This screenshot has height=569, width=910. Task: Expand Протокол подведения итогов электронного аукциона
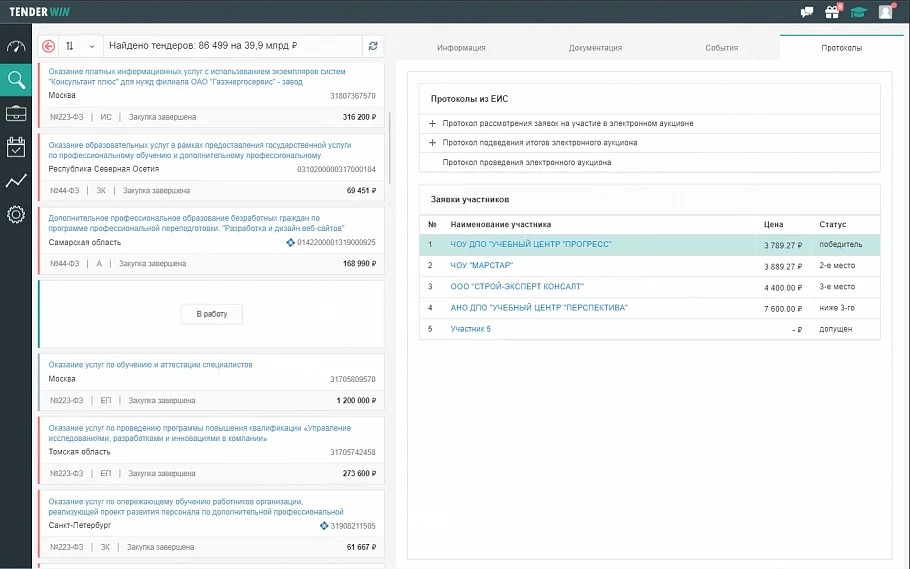click(432, 143)
